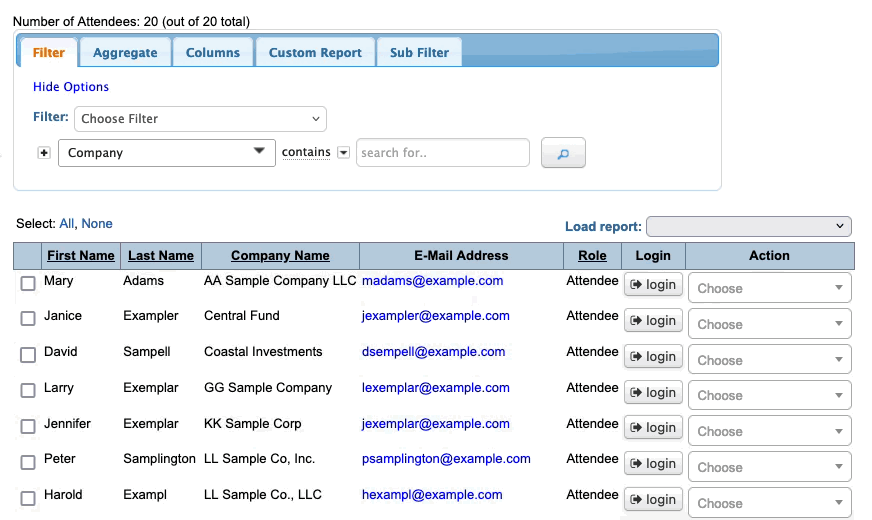
Task: Select All attendees link
Action: pyautogui.click(x=66, y=224)
